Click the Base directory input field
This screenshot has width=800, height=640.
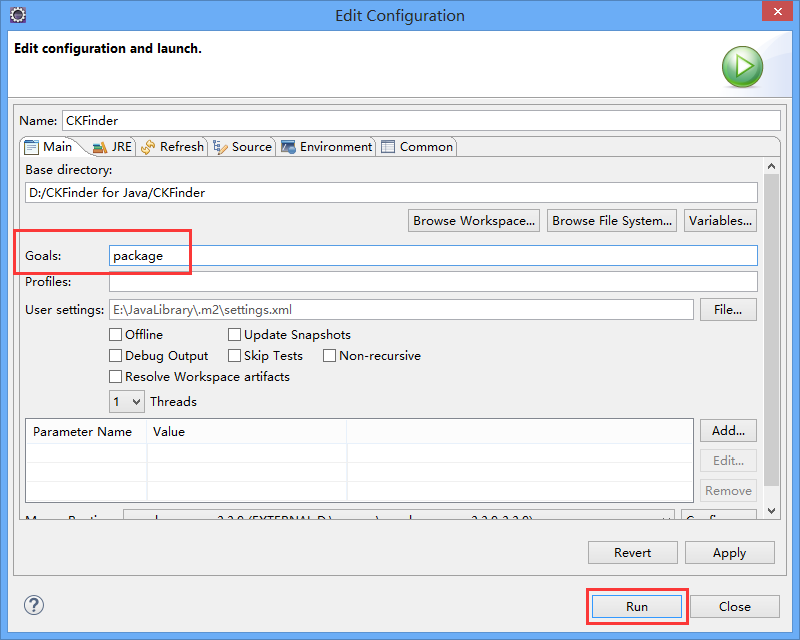pos(391,193)
